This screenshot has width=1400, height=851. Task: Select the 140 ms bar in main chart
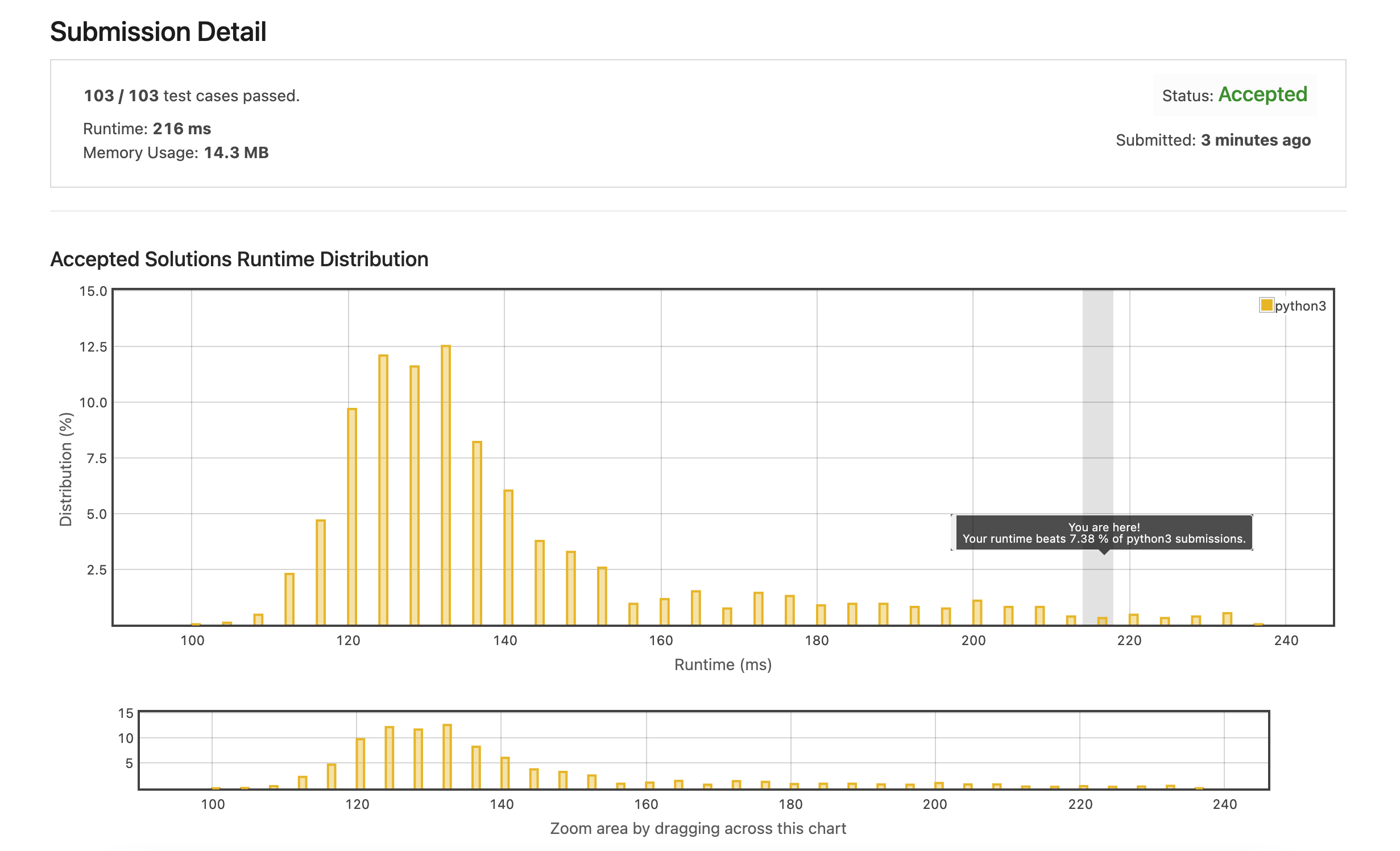508,556
